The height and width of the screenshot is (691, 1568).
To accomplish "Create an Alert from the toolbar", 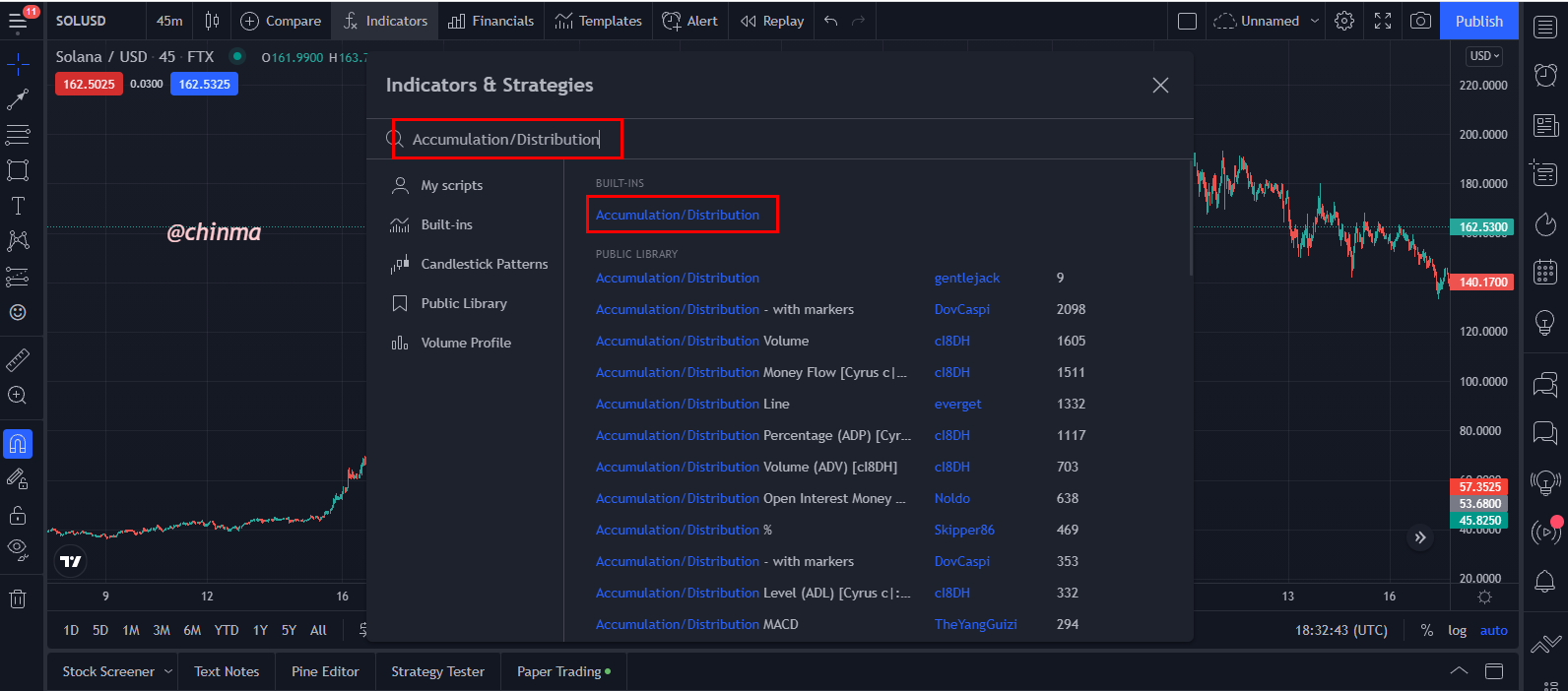I will 689,21.
